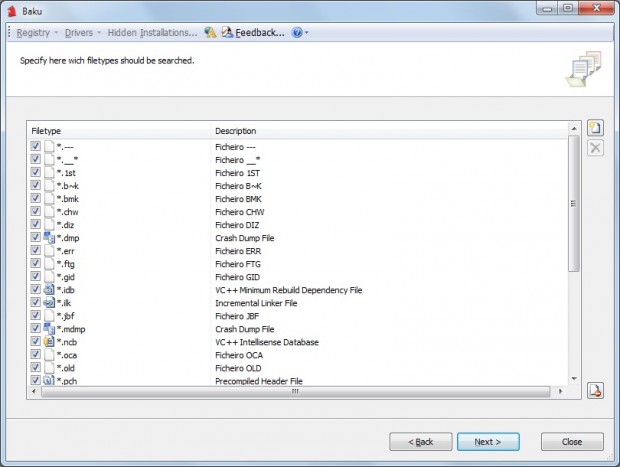This screenshot has width=620, height=467.
Task: Open Hidden Installations menu item
Action: pyautogui.click(x=152, y=32)
